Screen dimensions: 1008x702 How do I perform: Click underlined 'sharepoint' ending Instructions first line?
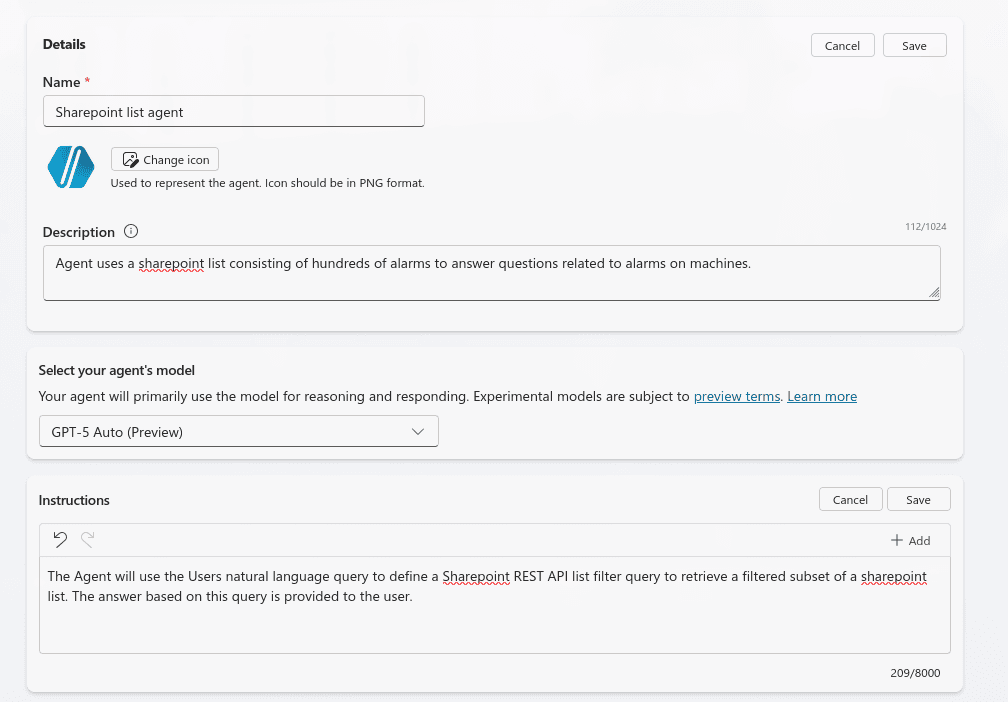[893, 577]
